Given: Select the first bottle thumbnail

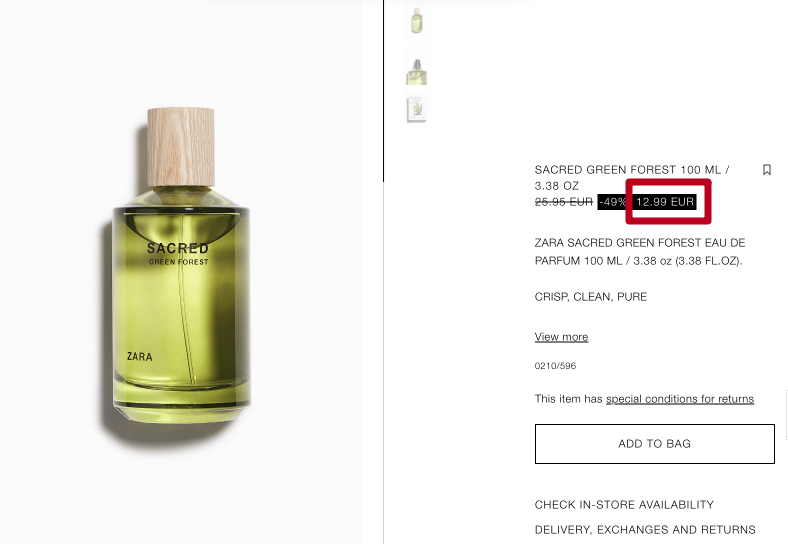Looking at the screenshot, I should click(x=417, y=21).
